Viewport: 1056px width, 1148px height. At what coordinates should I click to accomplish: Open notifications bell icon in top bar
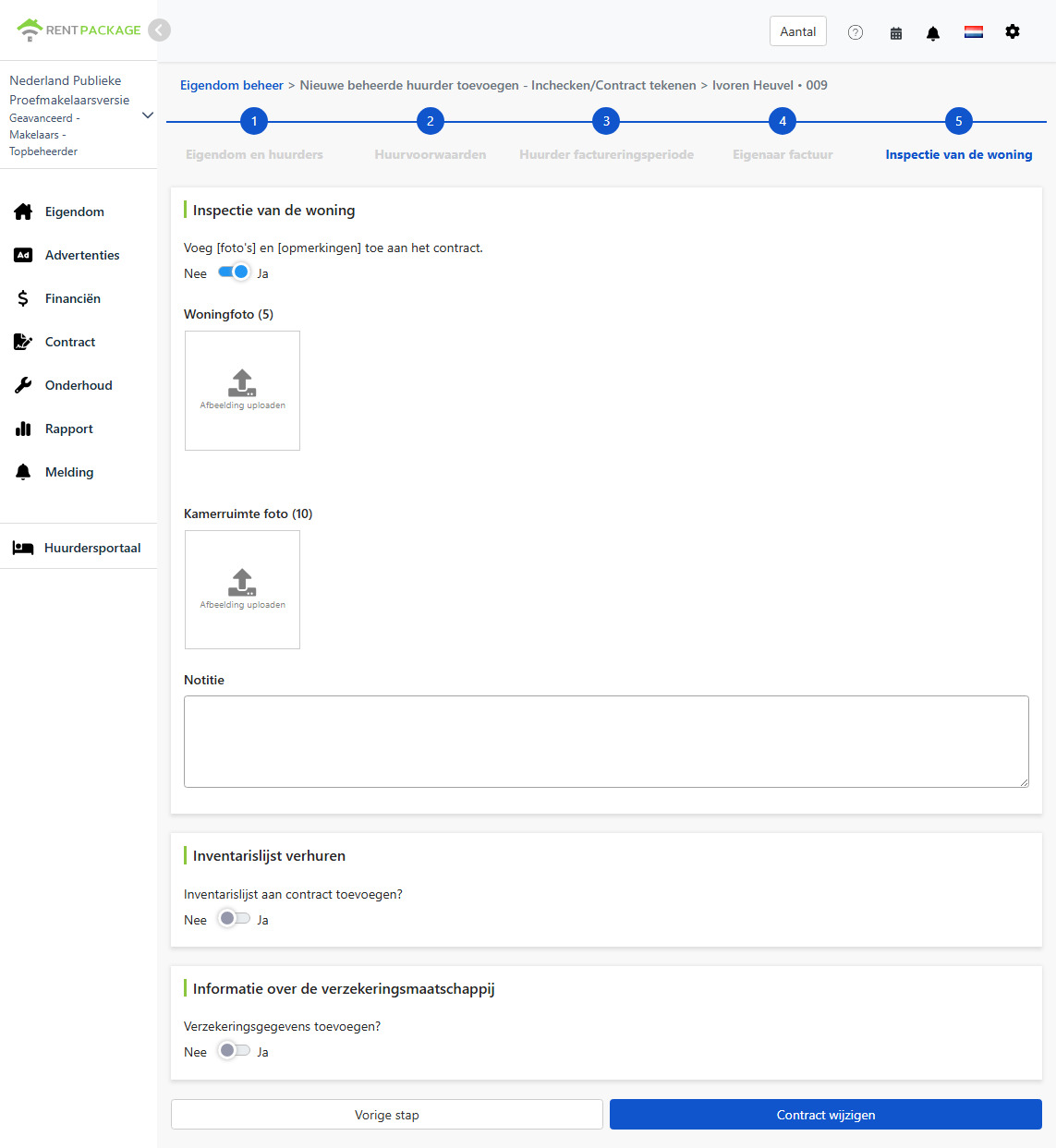pyautogui.click(x=933, y=32)
